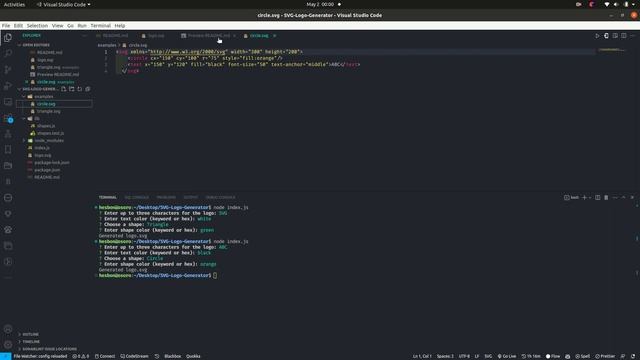Open the Search view in activity bar
This screenshot has height=360, width=640.
8,53
